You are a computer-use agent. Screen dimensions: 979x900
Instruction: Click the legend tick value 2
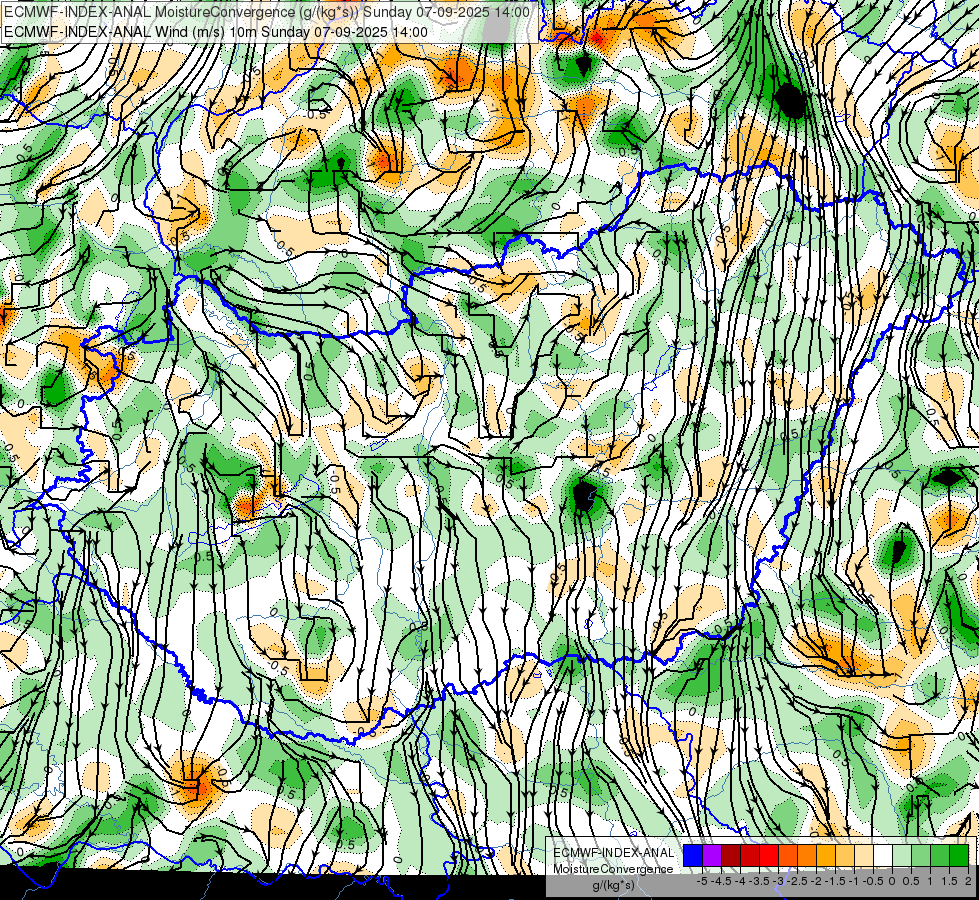coord(968,881)
